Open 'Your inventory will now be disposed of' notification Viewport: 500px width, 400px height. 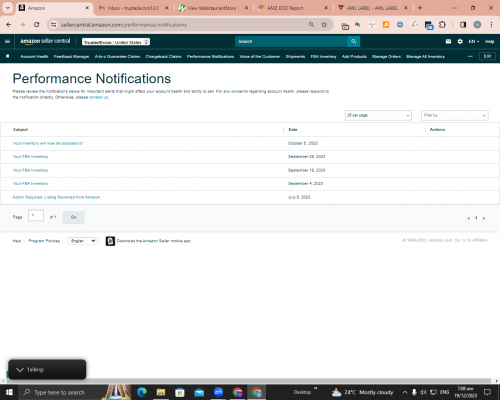point(48,143)
